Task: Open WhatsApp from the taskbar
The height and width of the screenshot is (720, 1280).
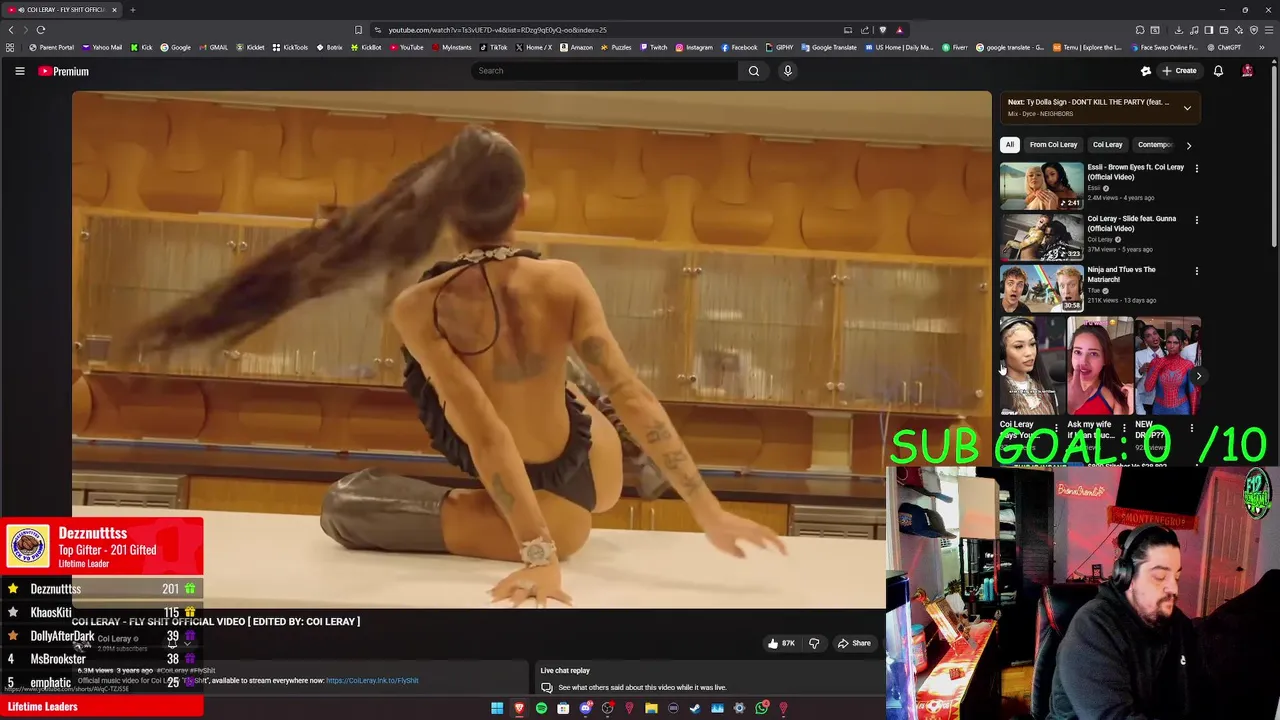Action: [x=761, y=708]
